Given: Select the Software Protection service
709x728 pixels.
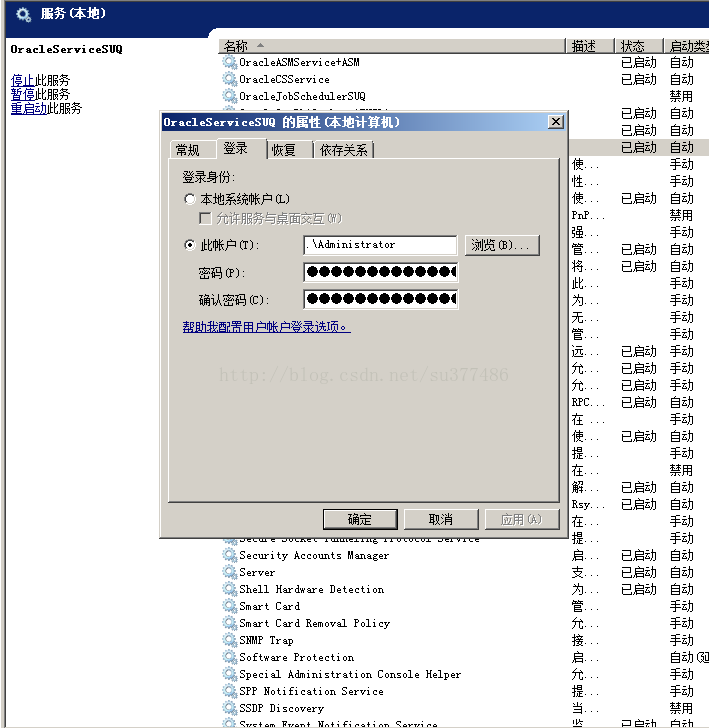Looking at the screenshot, I should coord(296,657).
